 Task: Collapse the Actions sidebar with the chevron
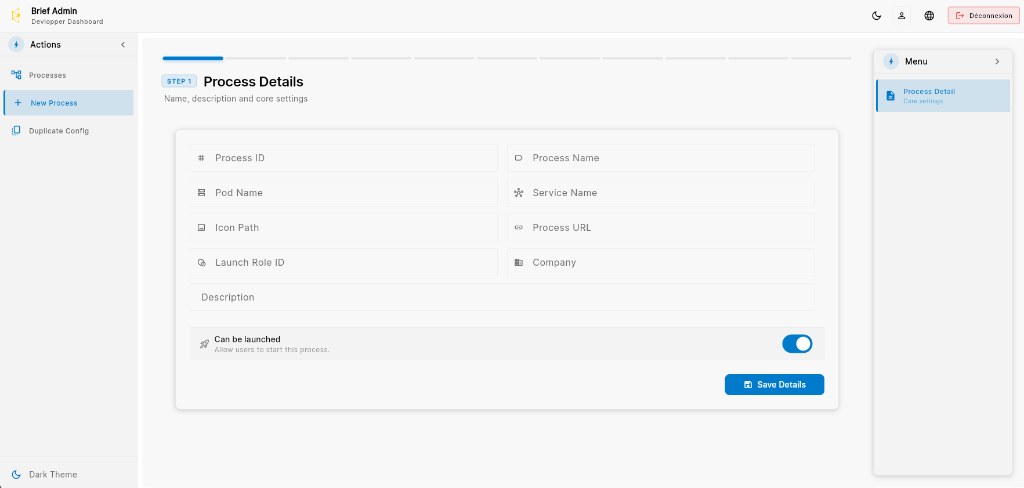tap(123, 44)
